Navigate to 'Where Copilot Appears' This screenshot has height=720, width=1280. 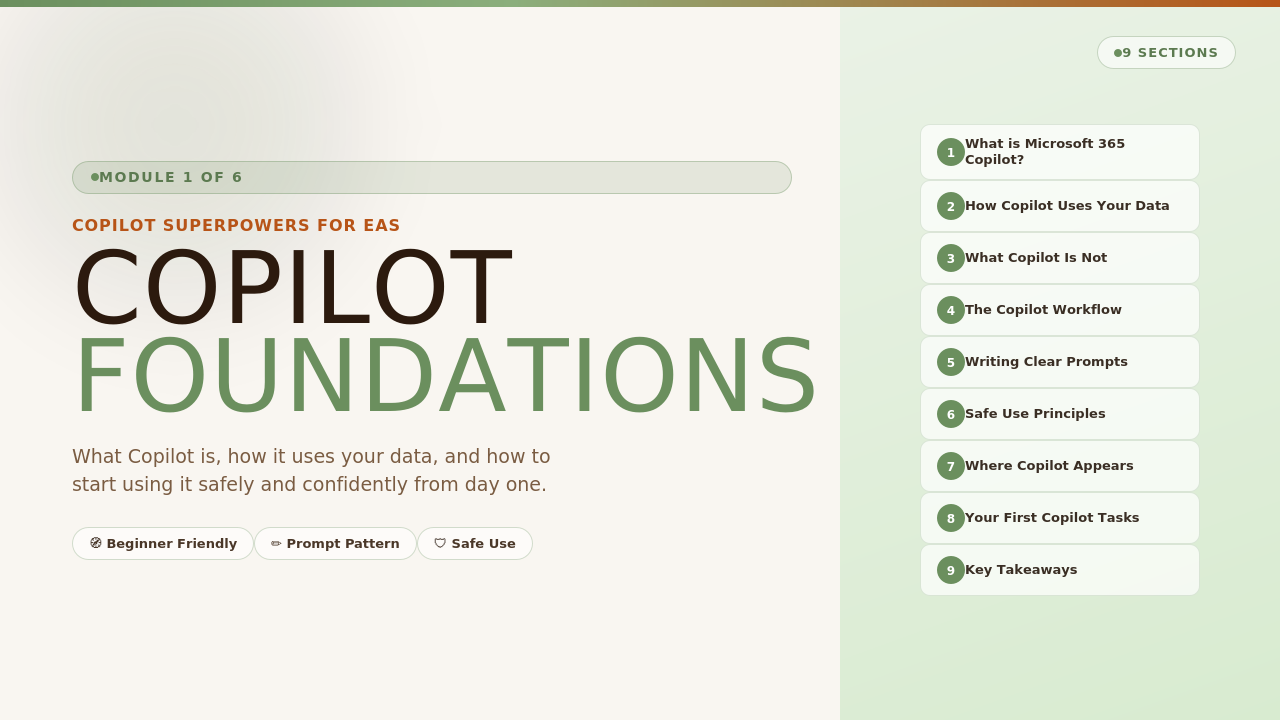[1049, 466]
